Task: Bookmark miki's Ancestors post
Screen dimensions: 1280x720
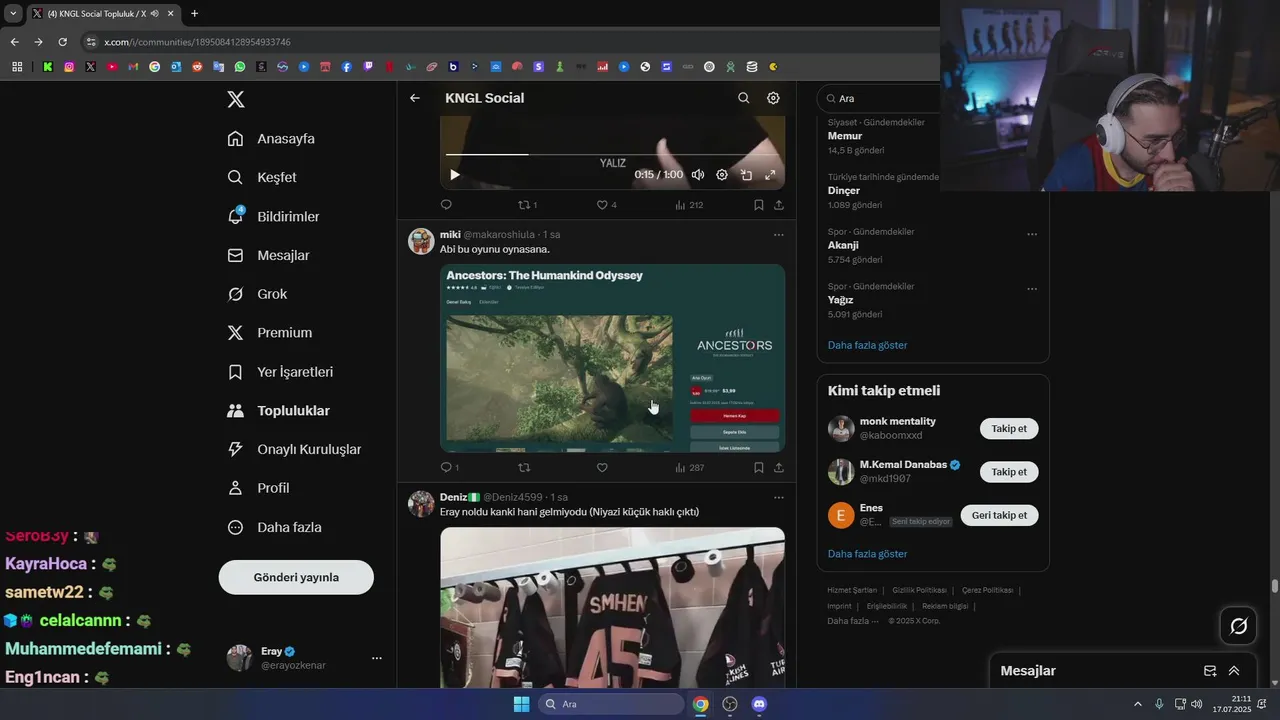Action: (758, 467)
